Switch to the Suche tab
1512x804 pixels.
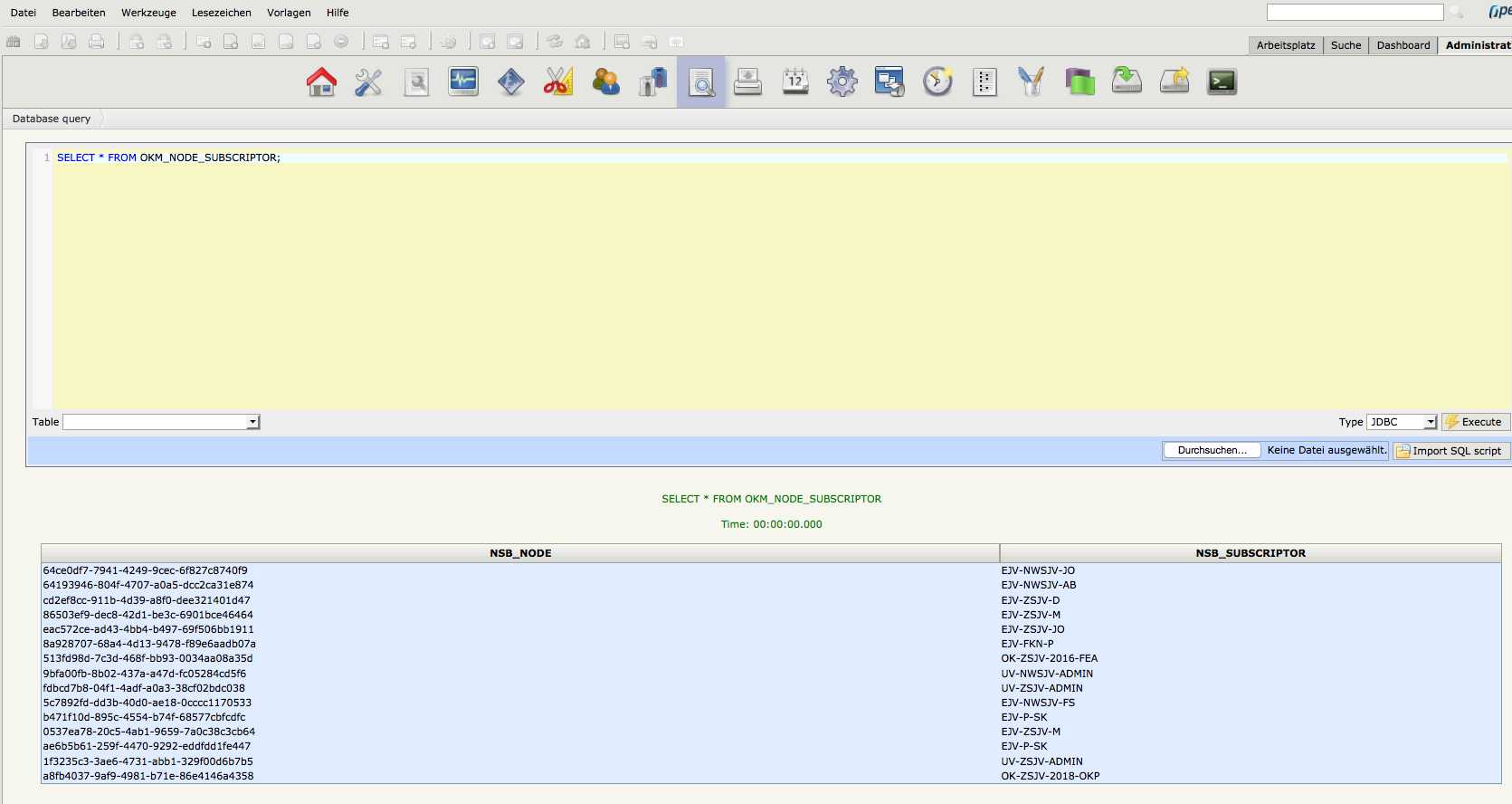click(1346, 45)
